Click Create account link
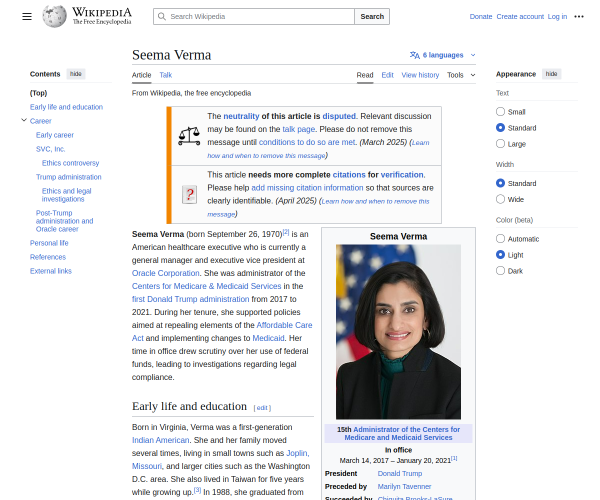The width and height of the screenshot is (600, 500). click(x=520, y=16)
